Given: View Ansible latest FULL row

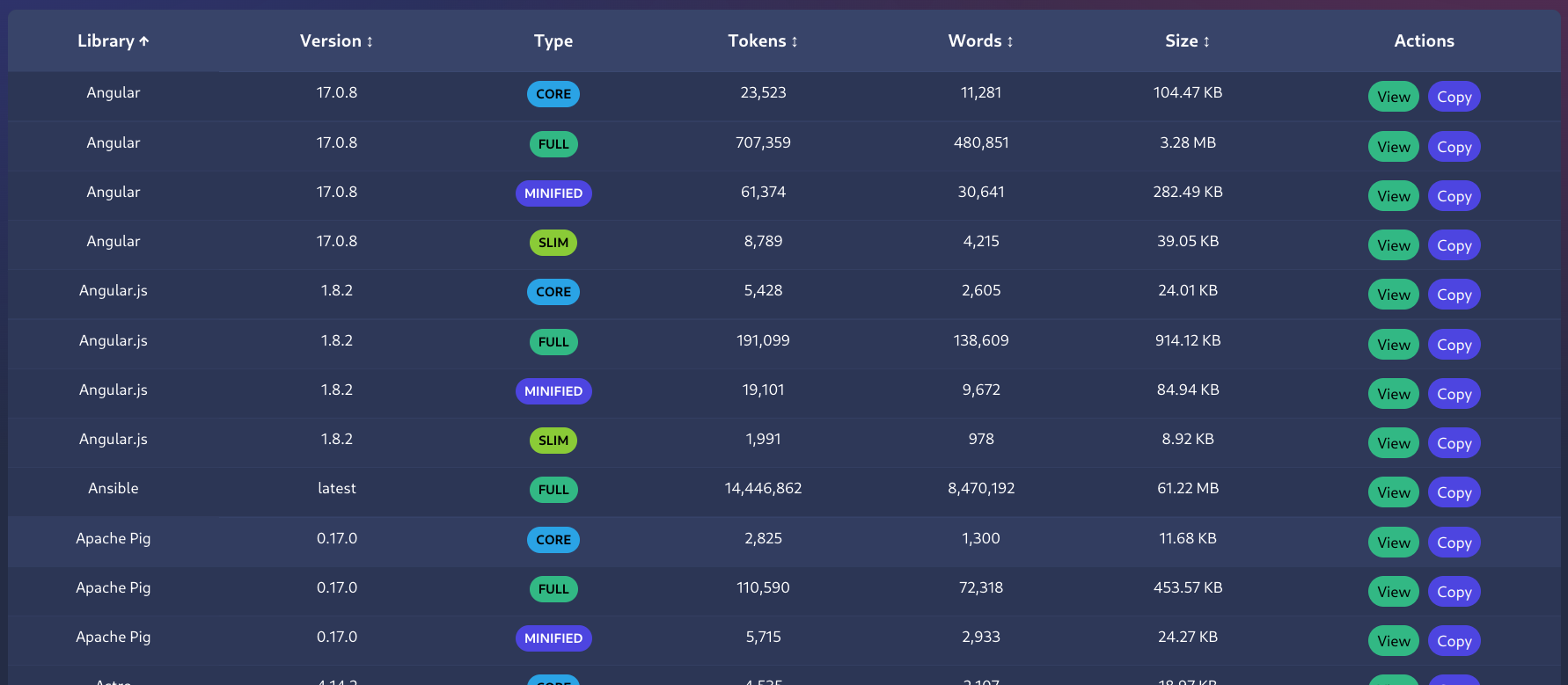Looking at the screenshot, I should (1394, 492).
